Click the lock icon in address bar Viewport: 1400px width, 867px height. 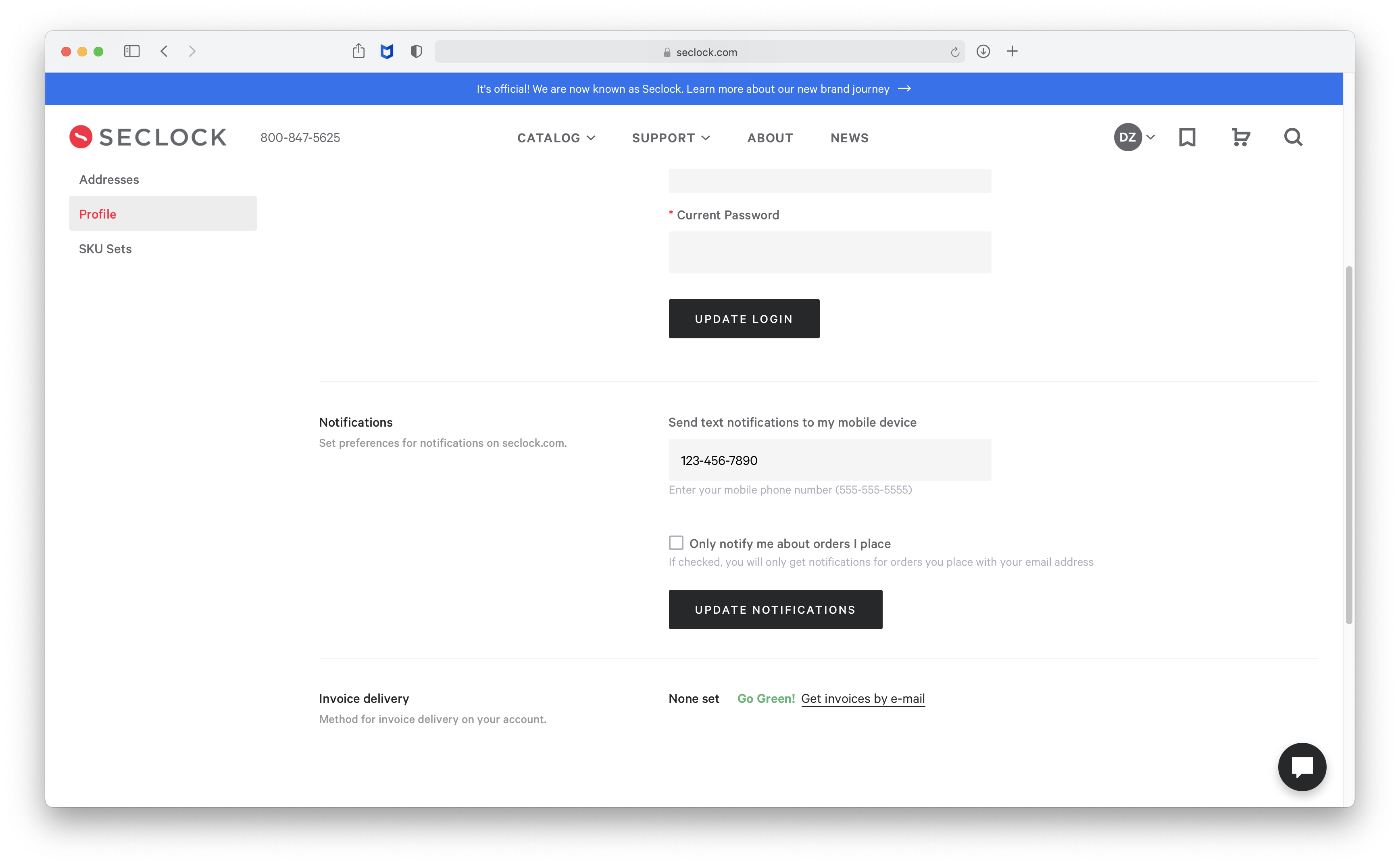pyautogui.click(x=667, y=52)
